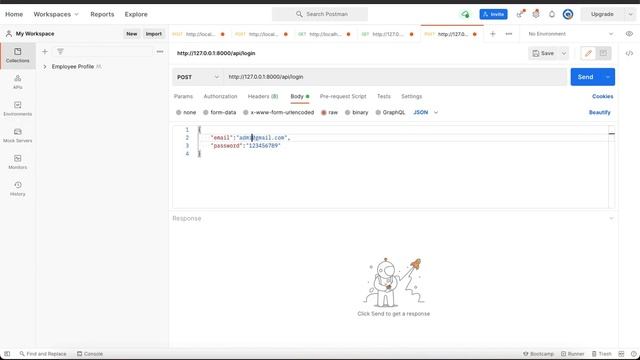Open the Mock Servers sidebar panel
This screenshot has width=640, height=360.
(x=18, y=136)
